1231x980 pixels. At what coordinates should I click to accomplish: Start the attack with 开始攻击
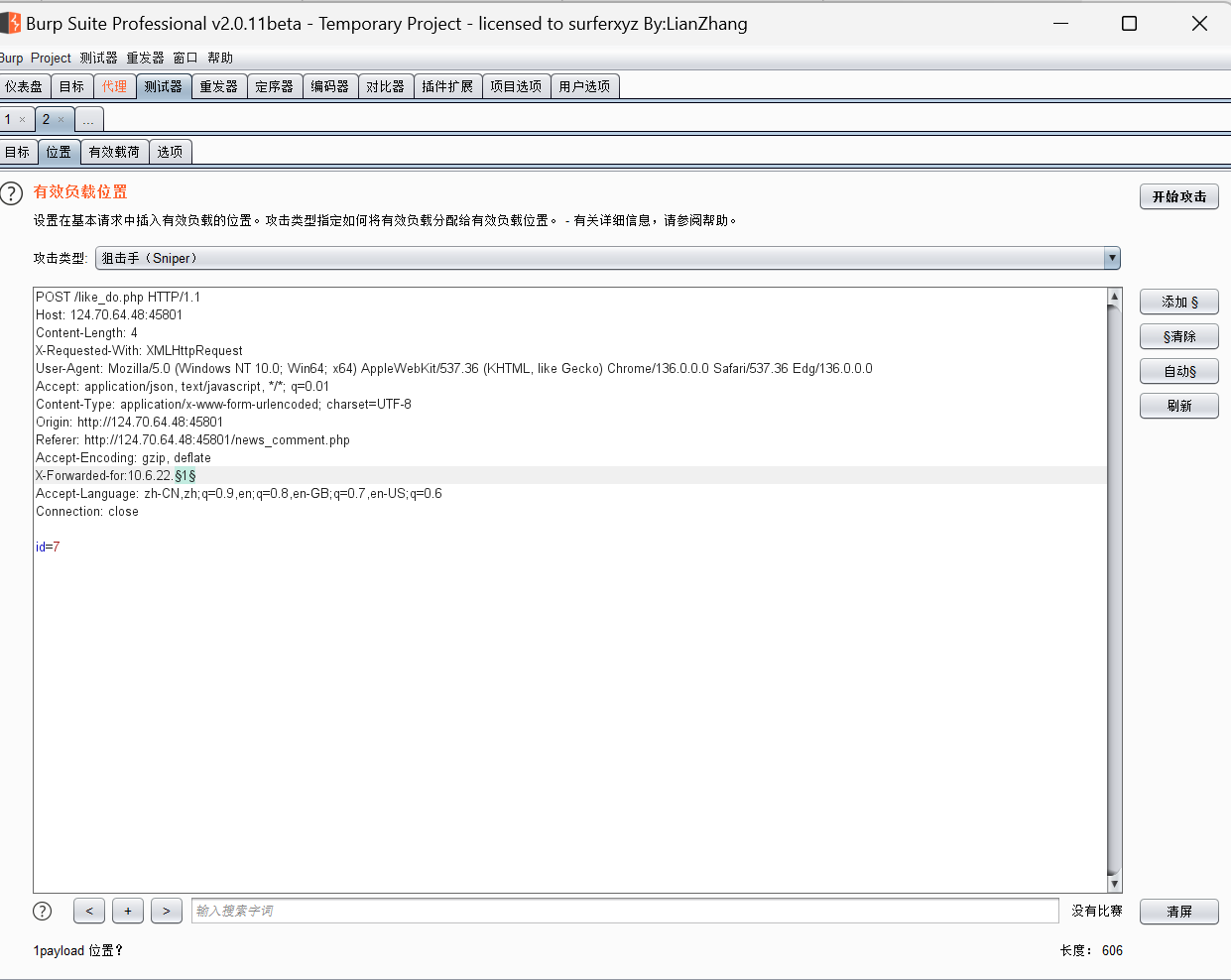pos(1179,196)
